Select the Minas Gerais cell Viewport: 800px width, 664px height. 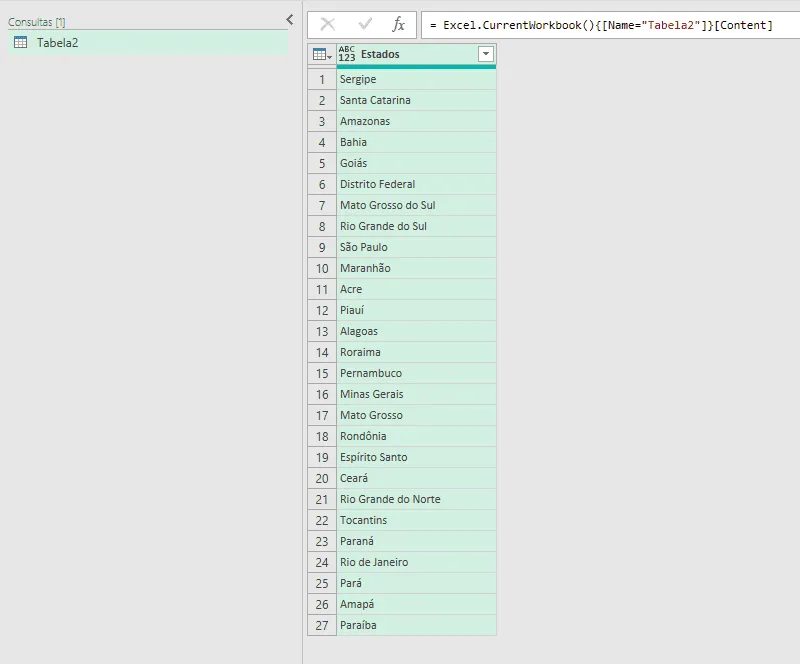pos(416,394)
